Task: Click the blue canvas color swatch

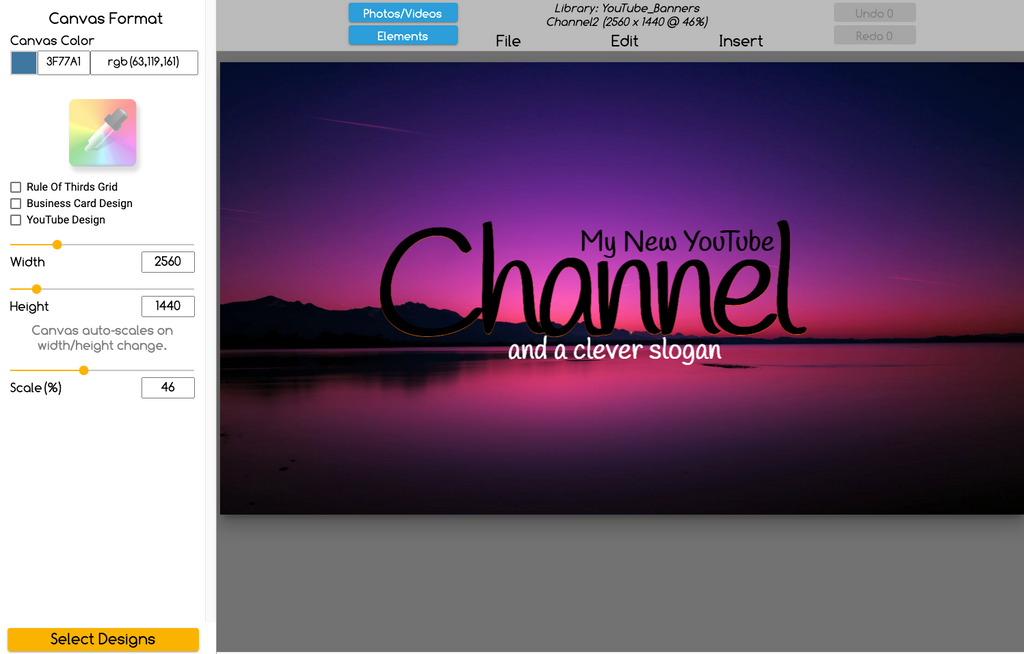Action: 24,63
